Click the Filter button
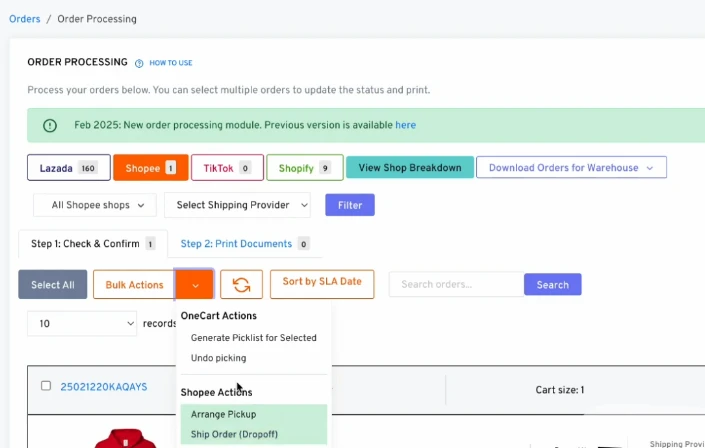705x448 pixels. [350, 205]
